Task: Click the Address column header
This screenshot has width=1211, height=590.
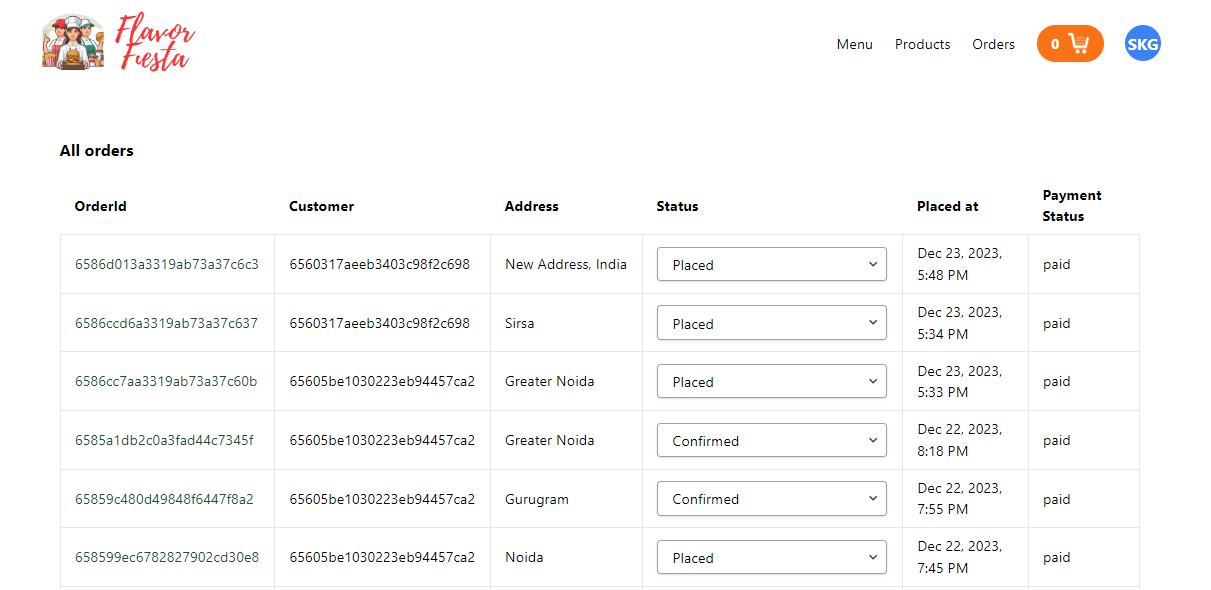Action: pyautogui.click(x=531, y=206)
